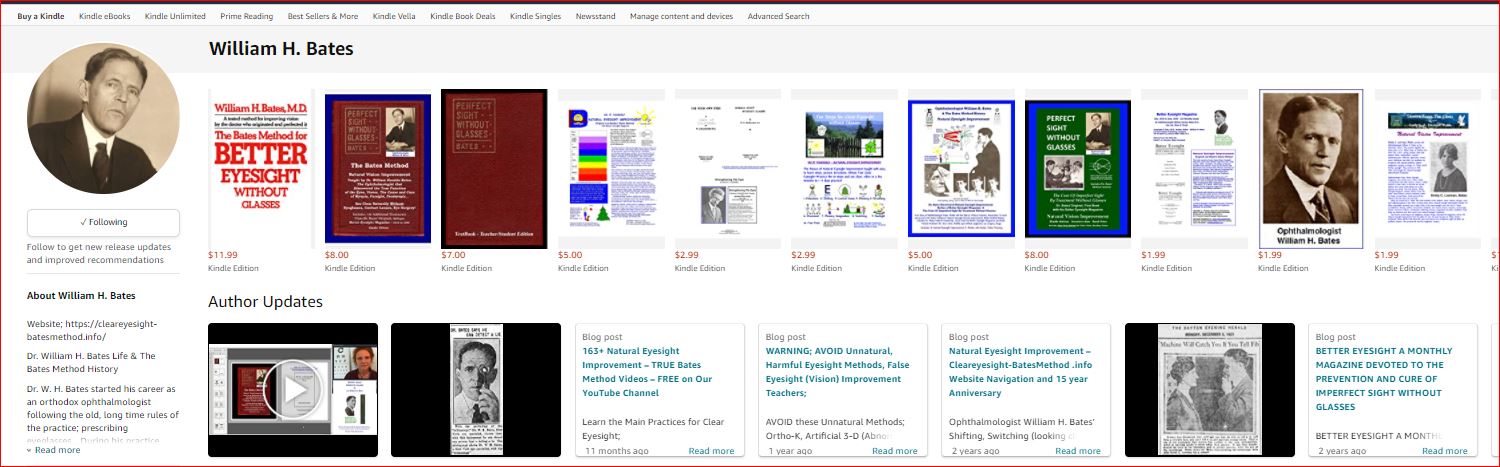1500x467 pixels.
Task: Click Read more on the 15 year Anniversary post
Action: tap(1078, 451)
